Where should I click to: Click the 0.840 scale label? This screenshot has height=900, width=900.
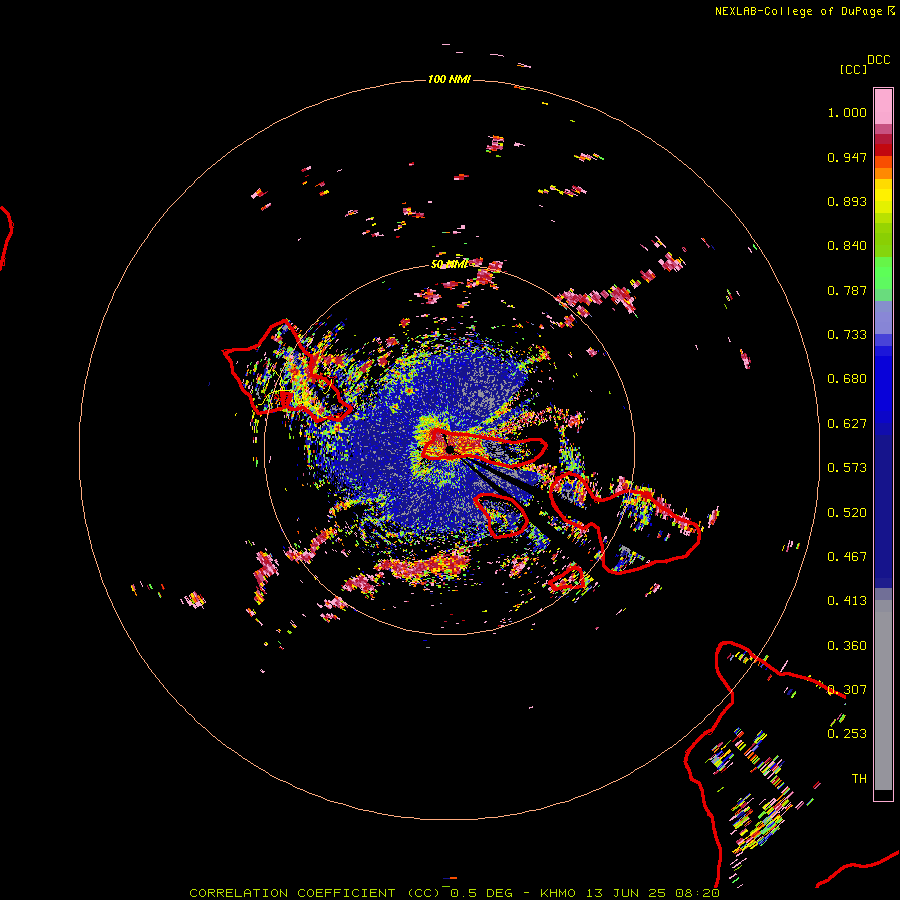coord(847,246)
